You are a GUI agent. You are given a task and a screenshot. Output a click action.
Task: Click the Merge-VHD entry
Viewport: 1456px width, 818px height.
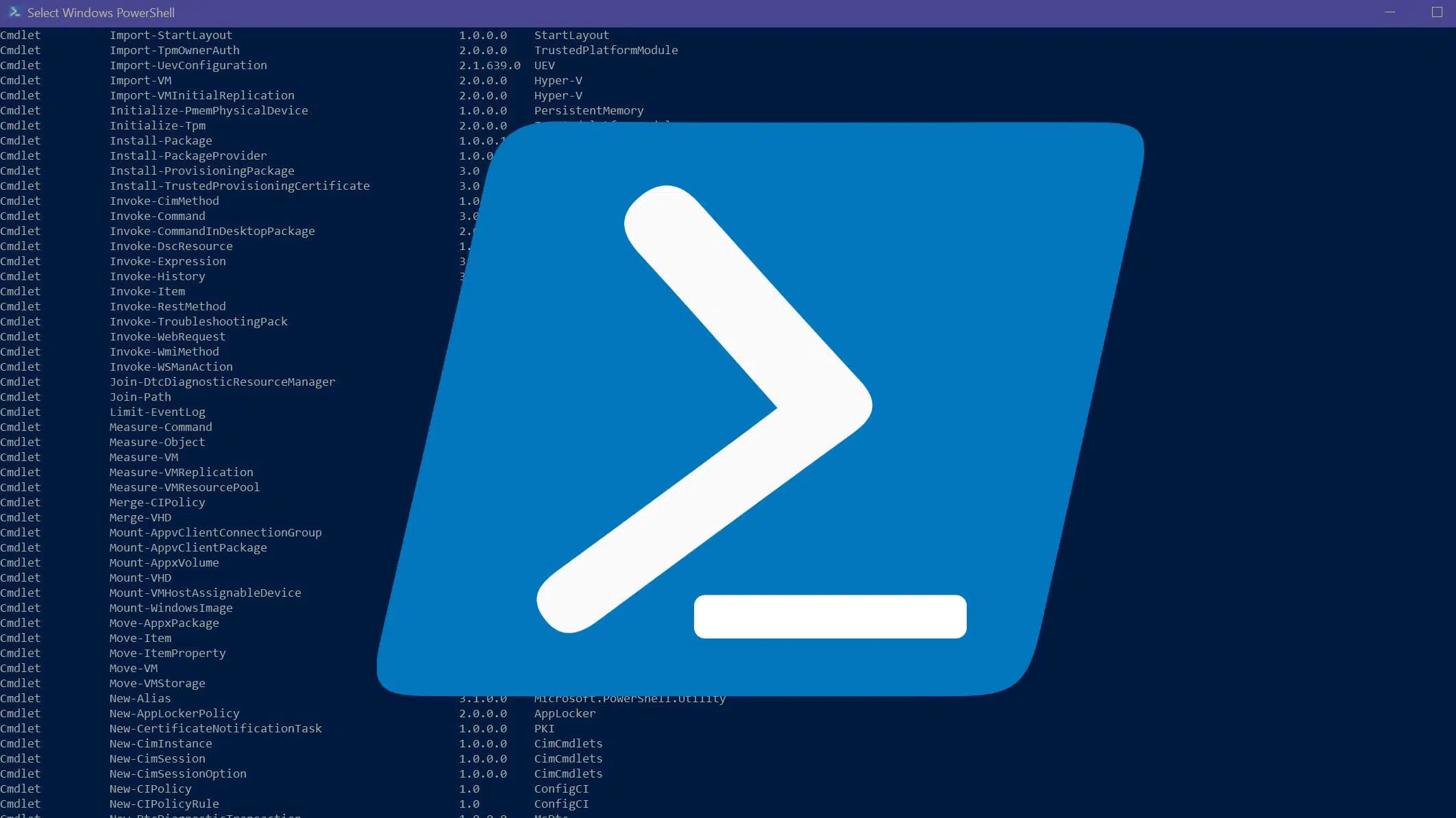tap(140, 518)
